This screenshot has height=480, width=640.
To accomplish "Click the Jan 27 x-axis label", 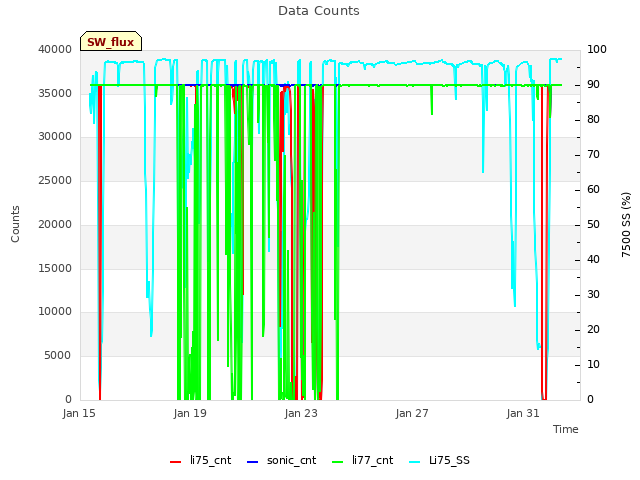I will tap(412, 413).
